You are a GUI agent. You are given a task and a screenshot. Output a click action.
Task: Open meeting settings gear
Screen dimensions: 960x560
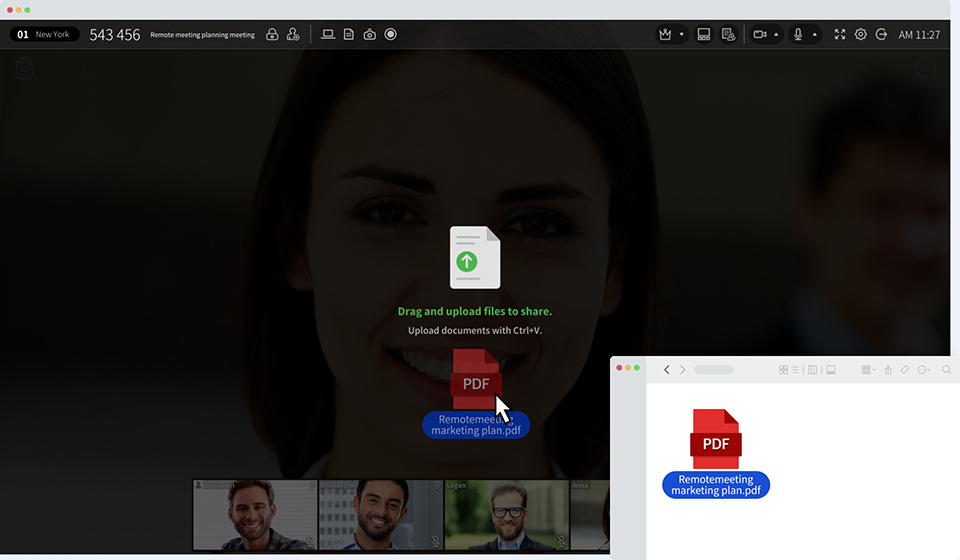click(861, 34)
